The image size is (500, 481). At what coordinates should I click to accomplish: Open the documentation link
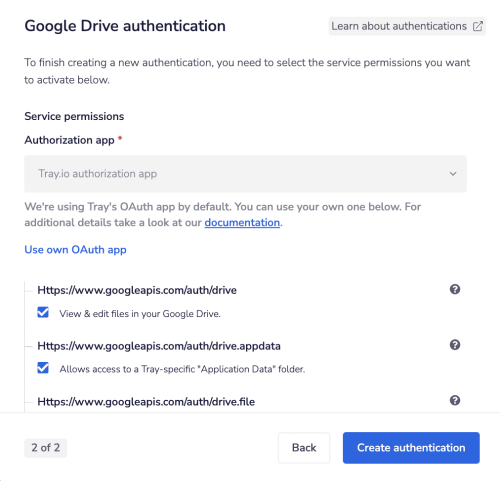pos(242,223)
